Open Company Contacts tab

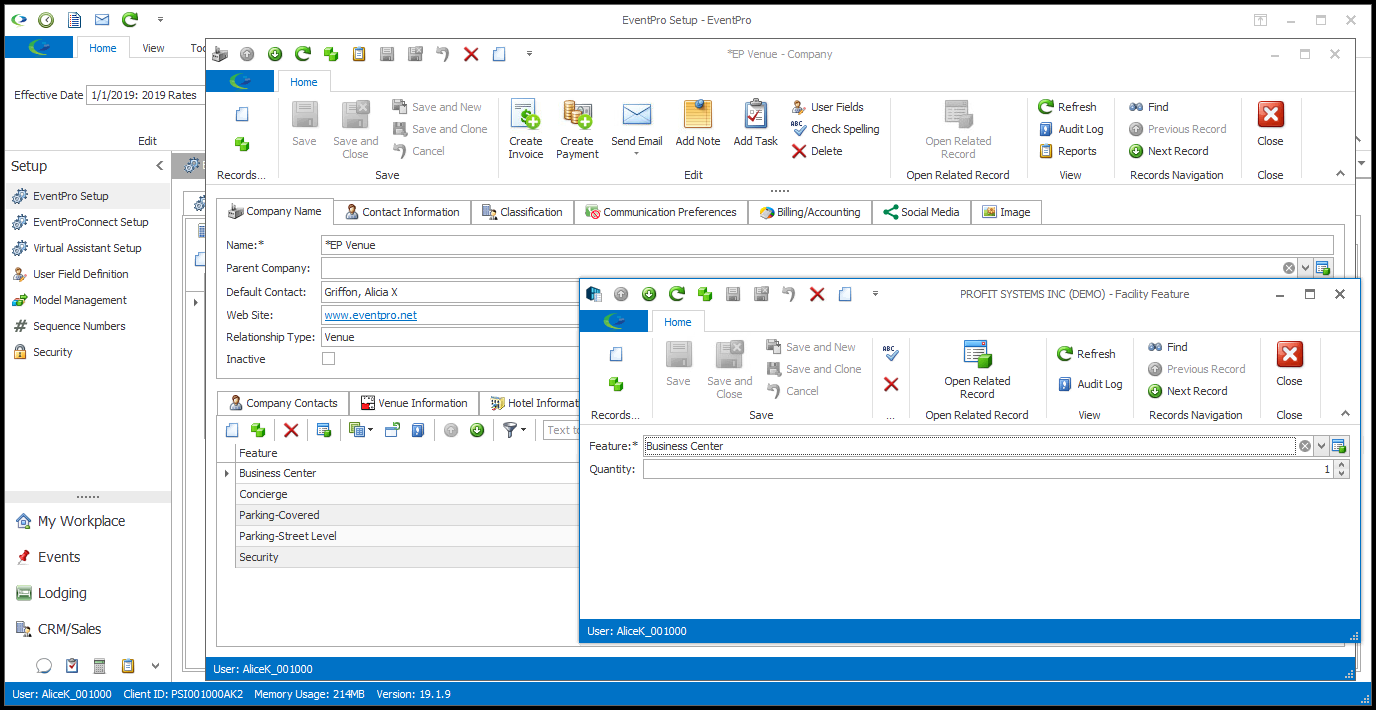(283, 403)
